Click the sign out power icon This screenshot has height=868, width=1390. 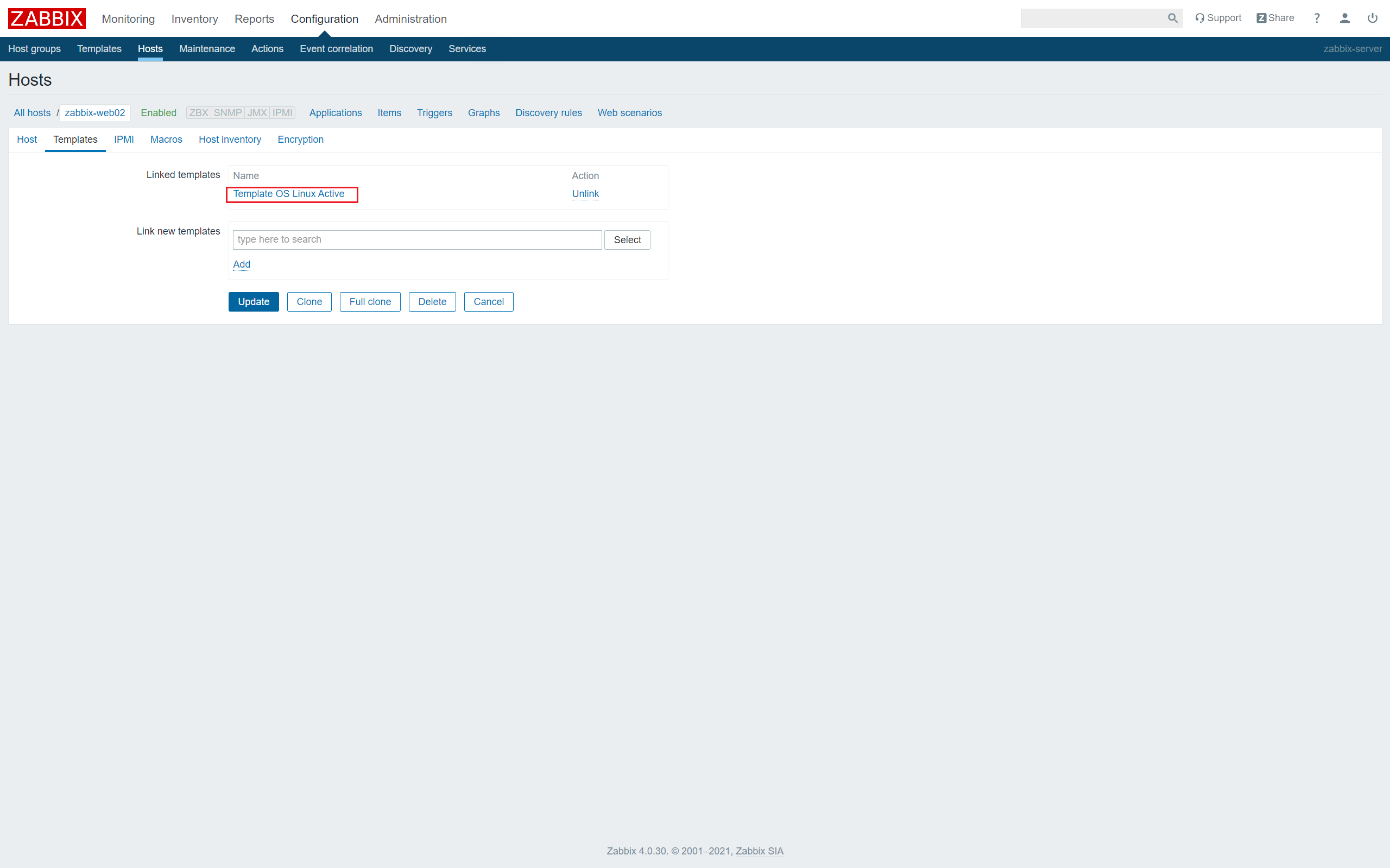(x=1372, y=18)
